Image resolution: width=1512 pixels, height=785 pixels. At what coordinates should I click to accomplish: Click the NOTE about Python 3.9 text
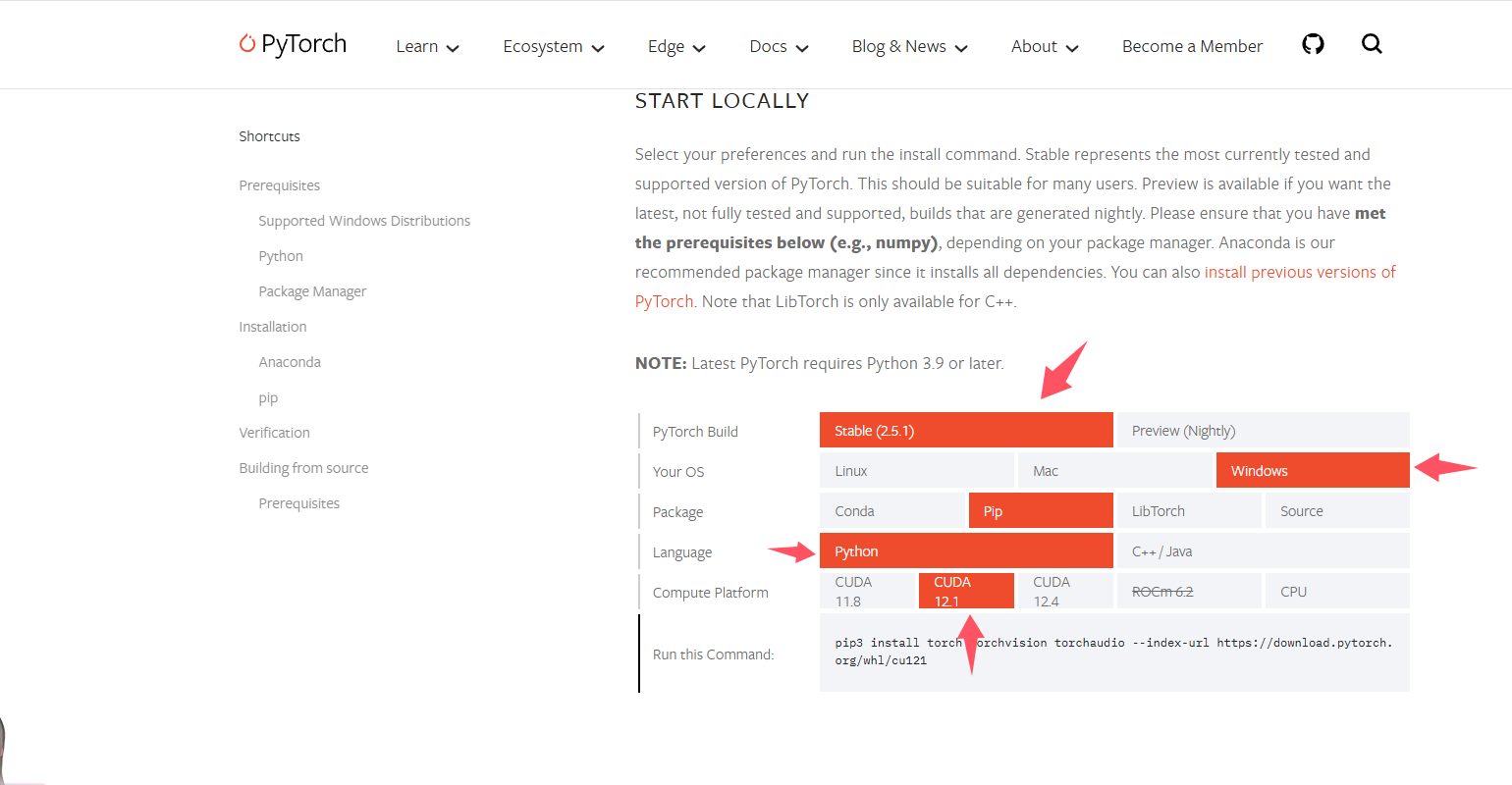point(820,363)
